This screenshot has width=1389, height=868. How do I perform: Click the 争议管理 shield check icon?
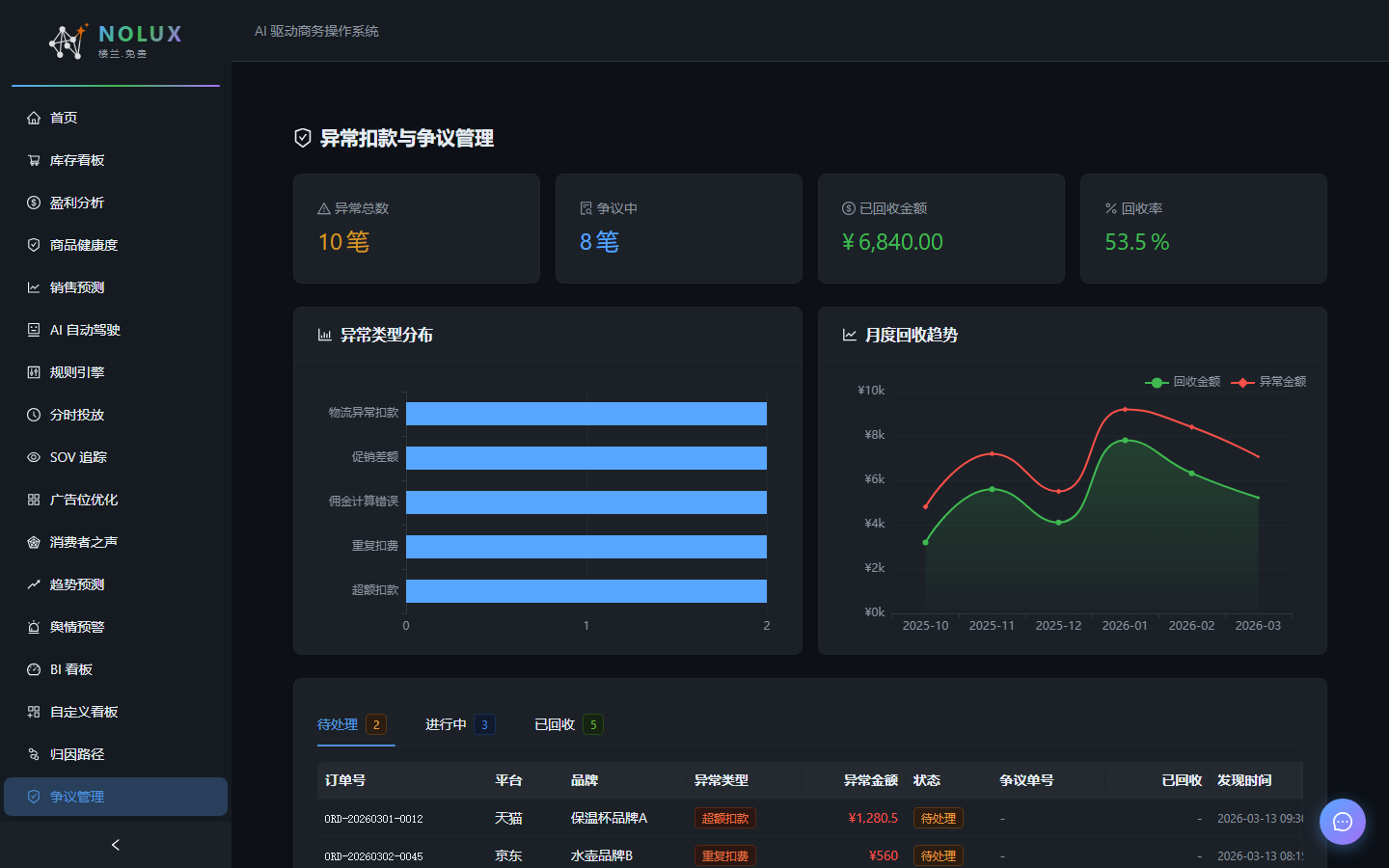click(34, 797)
